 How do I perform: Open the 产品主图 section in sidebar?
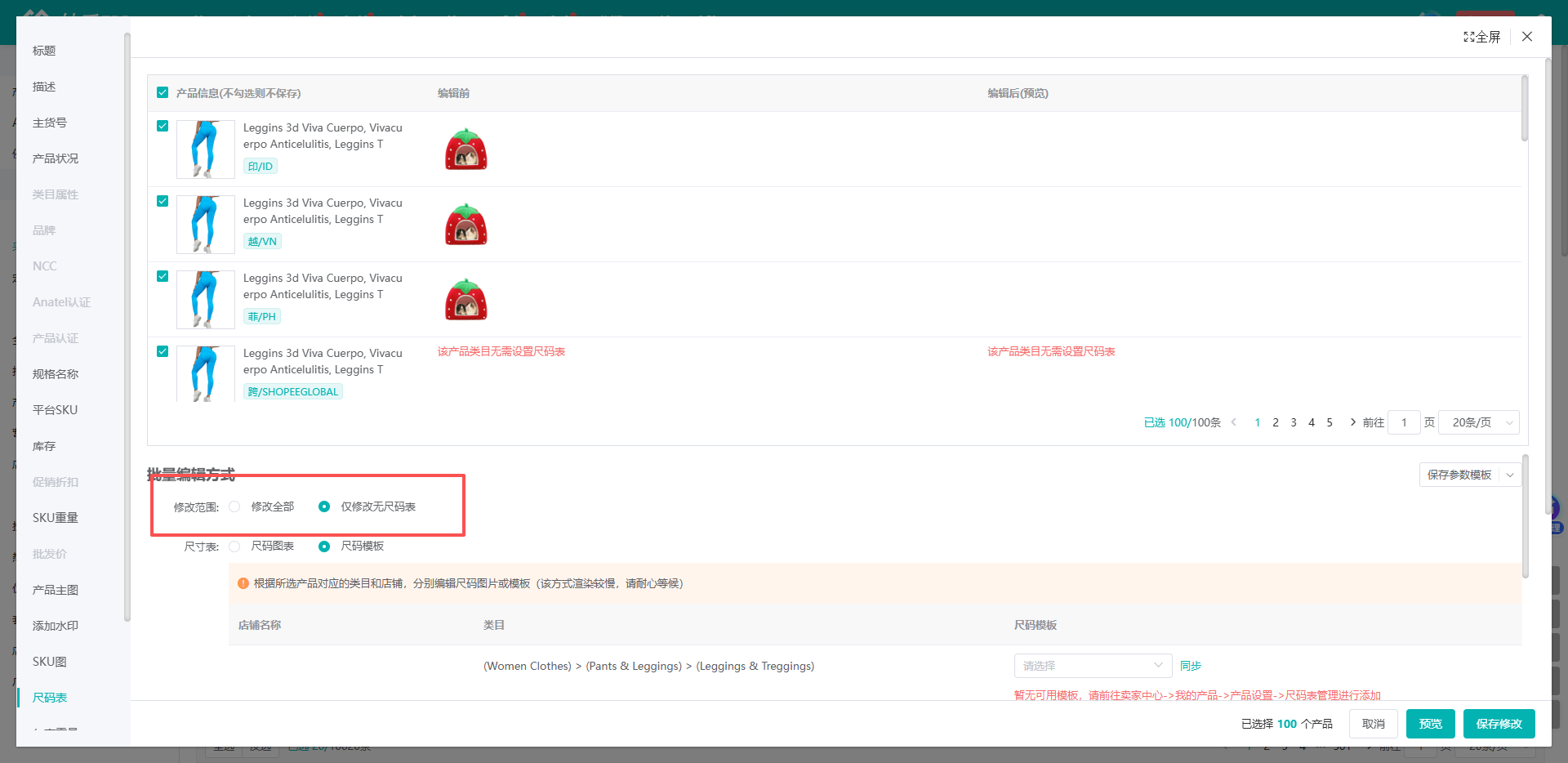click(56, 590)
